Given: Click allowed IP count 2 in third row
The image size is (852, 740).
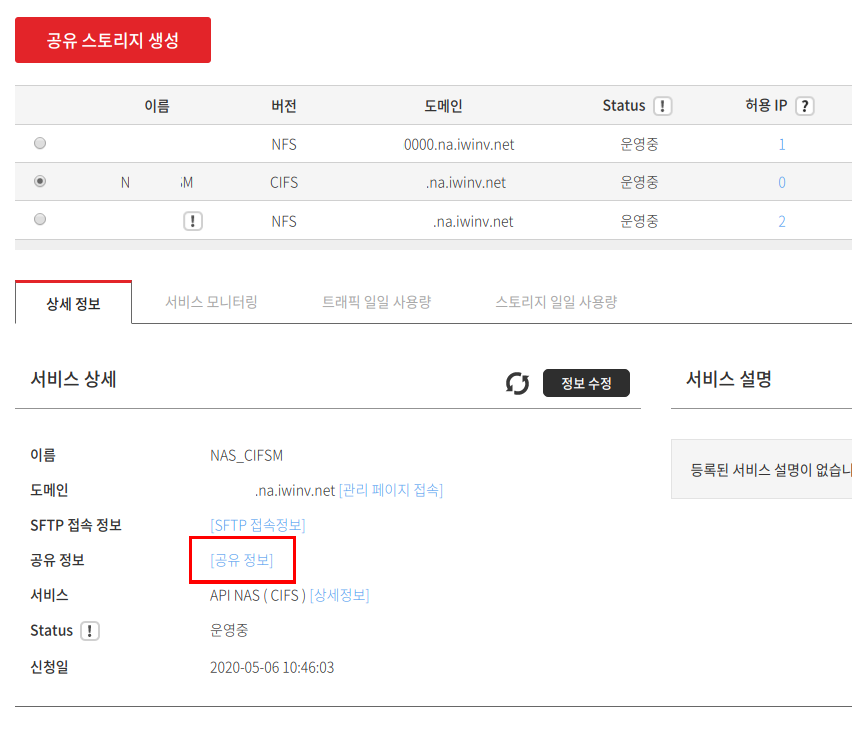Looking at the screenshot, I should tap(782, 221).
